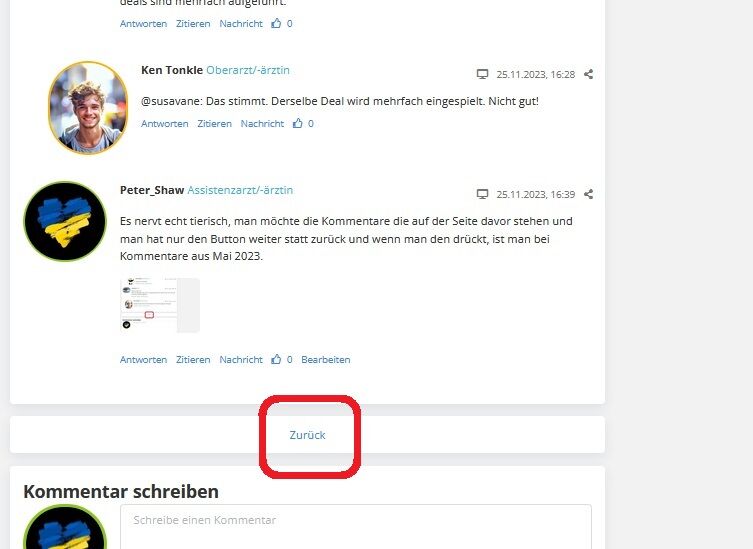Click thumbs-up icon on topmost comment
This screenshot has height=549, width=753.
(276, 23)
